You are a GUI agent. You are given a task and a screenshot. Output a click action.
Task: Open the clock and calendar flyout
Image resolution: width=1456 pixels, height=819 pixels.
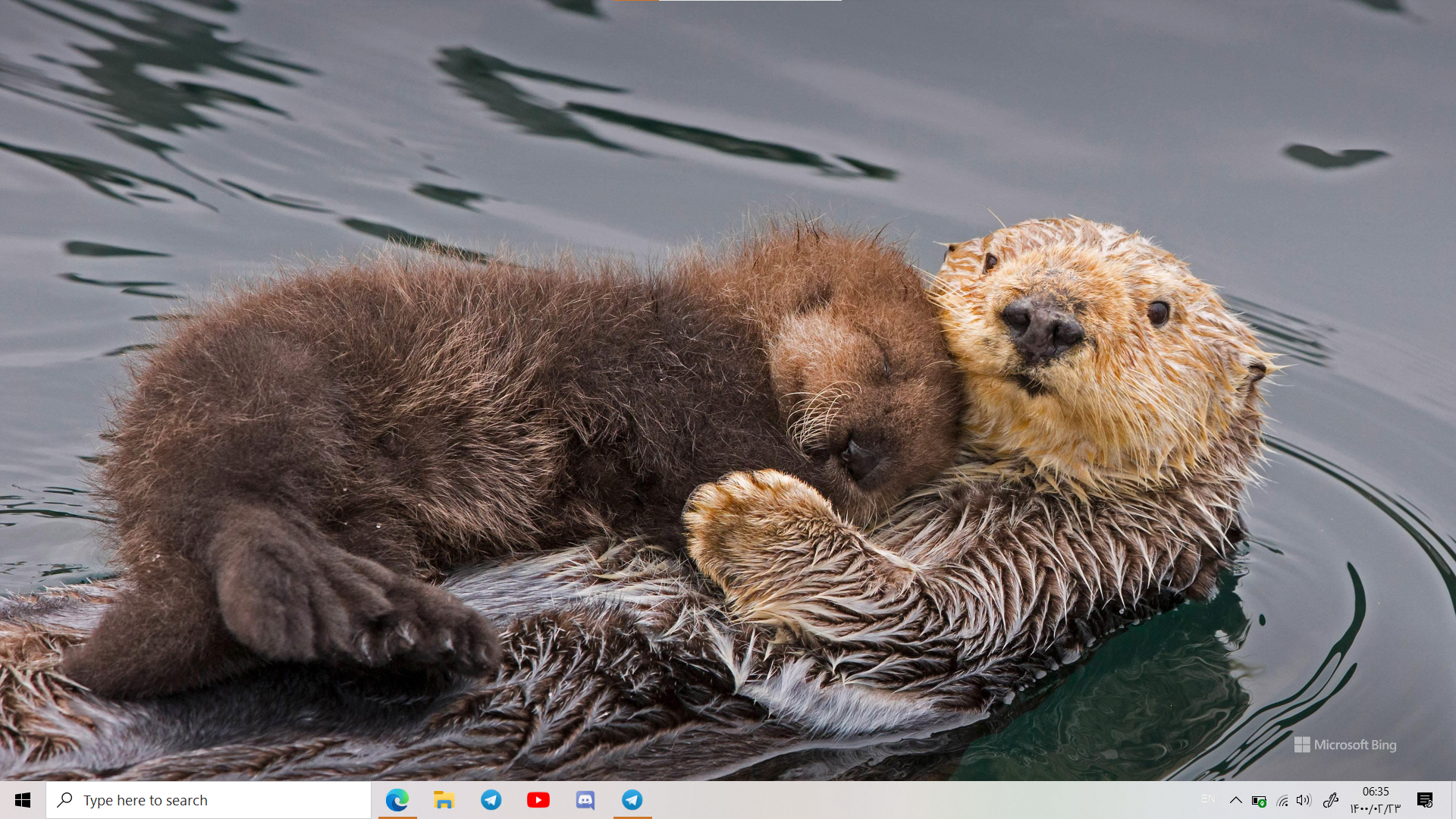(x=1375, y=800)
